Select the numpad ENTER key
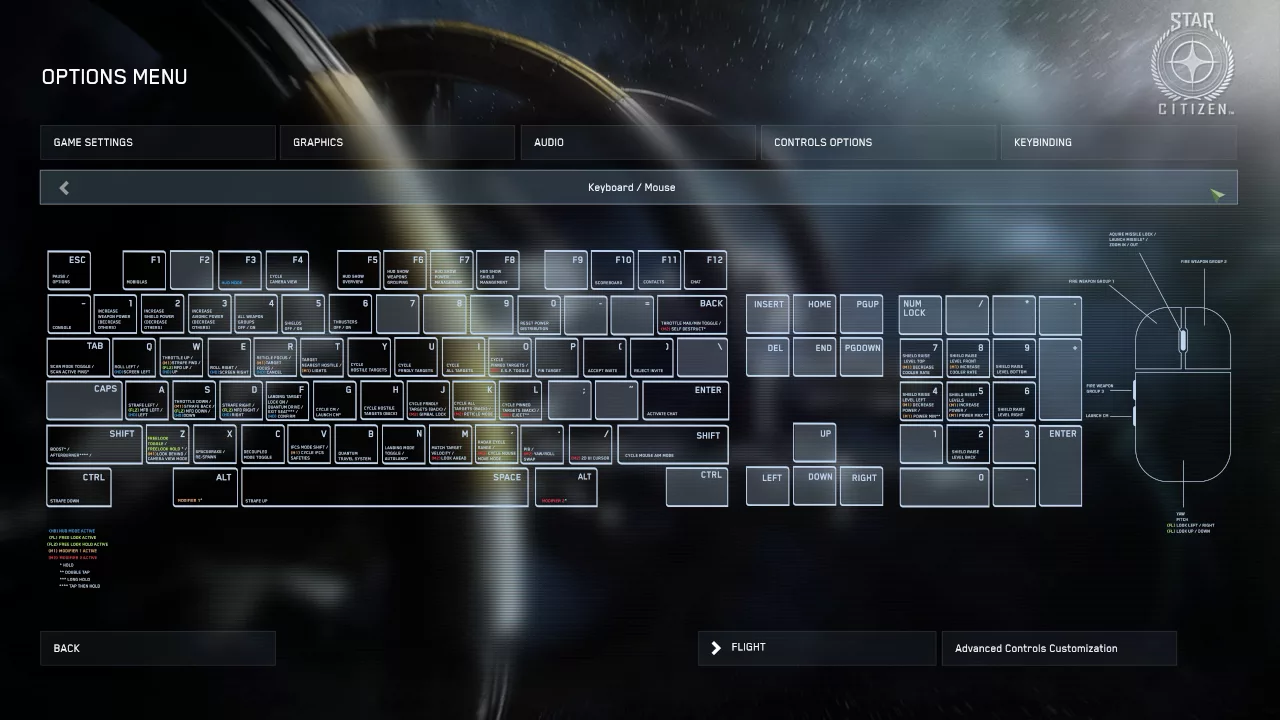Image resolution: width=1280 pixels, height=720 pixels. [1060, 465]
